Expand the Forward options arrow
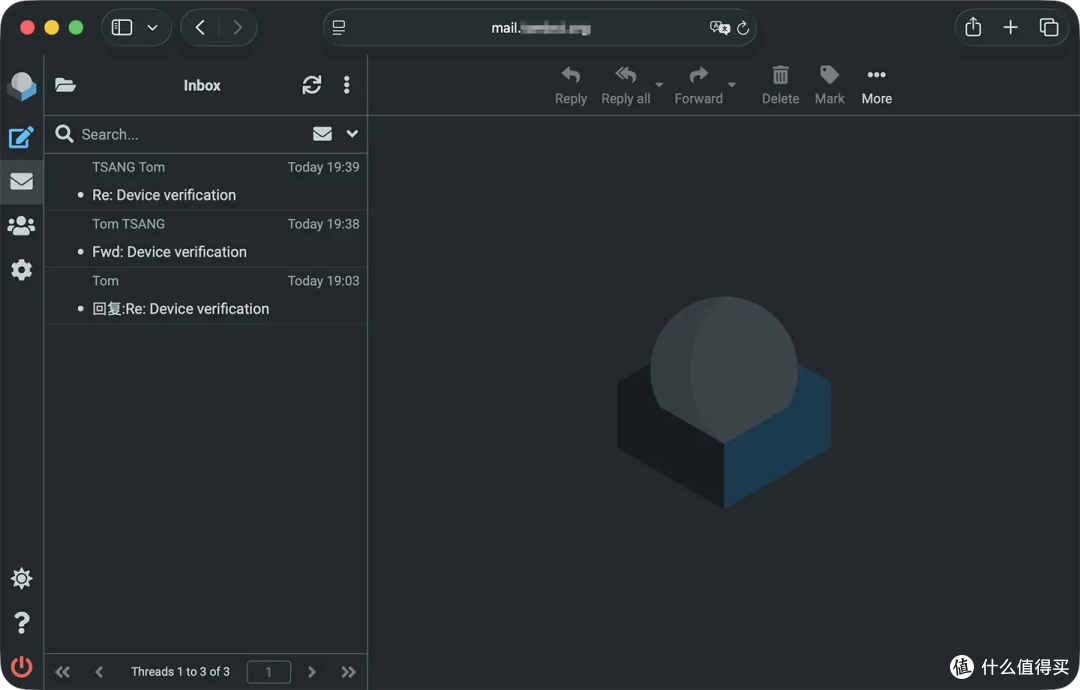 731,85
